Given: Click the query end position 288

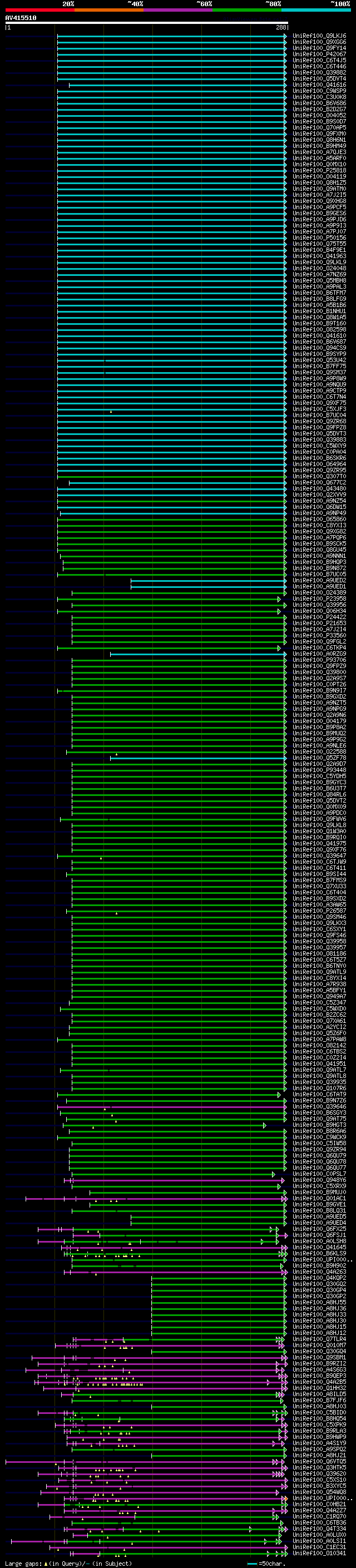Looking at the screenshot, I should point(281,27).
